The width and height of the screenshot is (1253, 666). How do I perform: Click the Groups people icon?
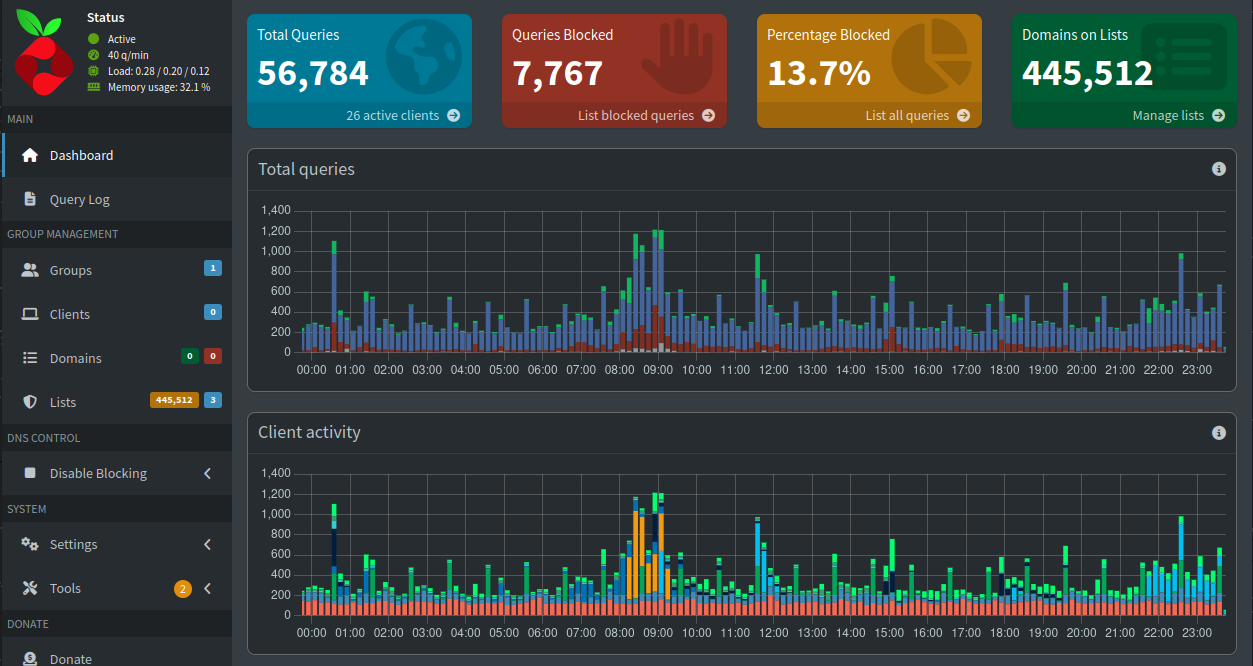(30, 270)
